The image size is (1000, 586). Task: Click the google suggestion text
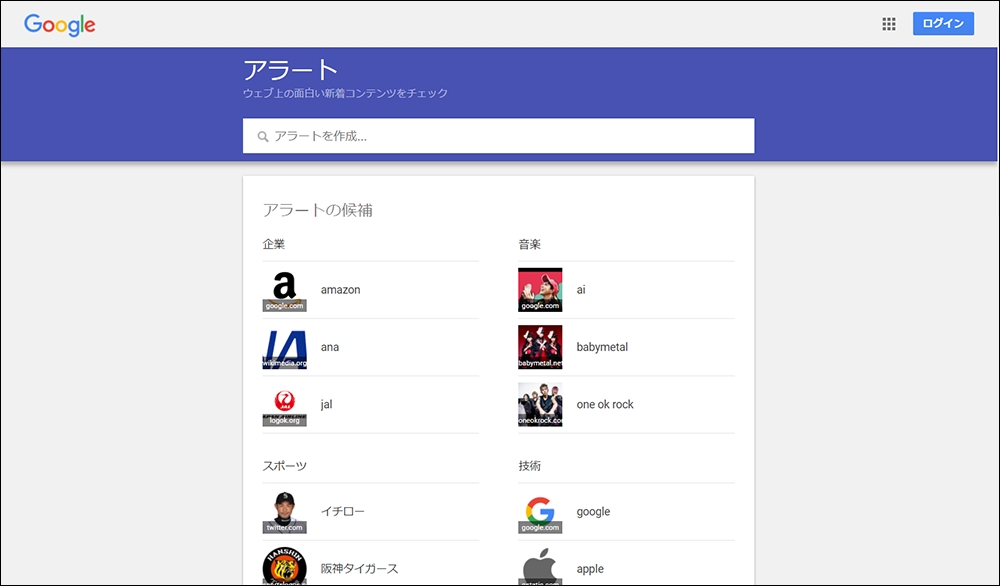pyautogui.click(x=593, y=511)
